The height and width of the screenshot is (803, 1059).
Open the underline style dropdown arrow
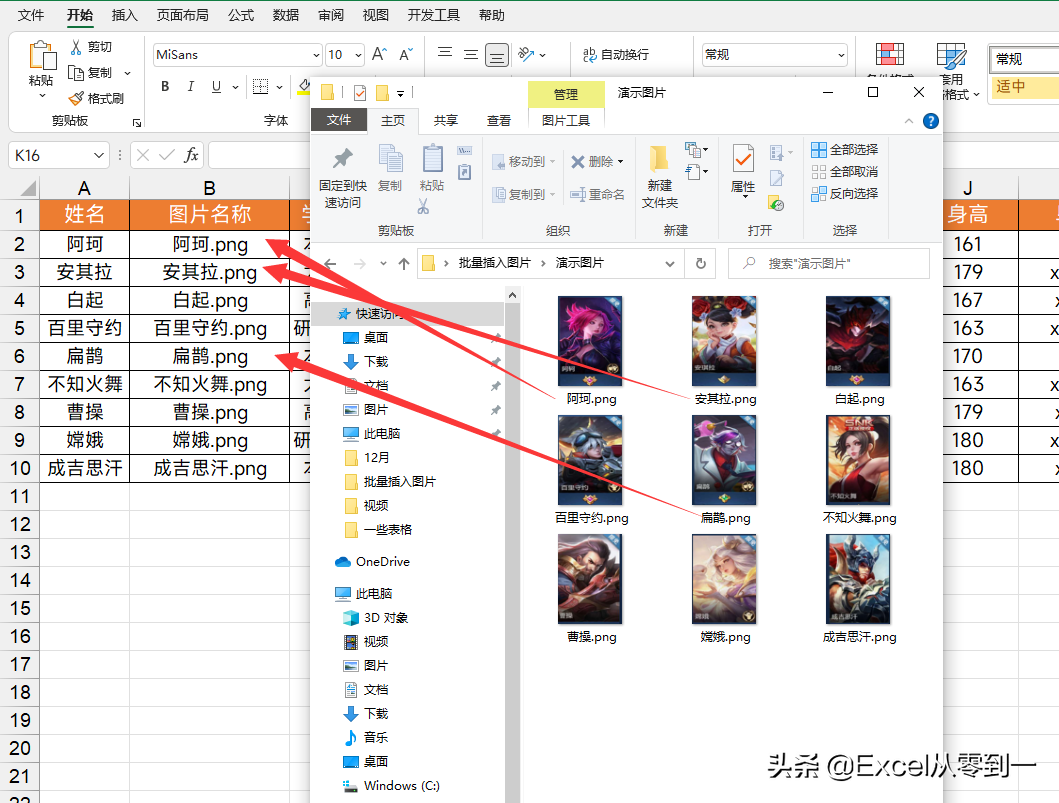235,87
